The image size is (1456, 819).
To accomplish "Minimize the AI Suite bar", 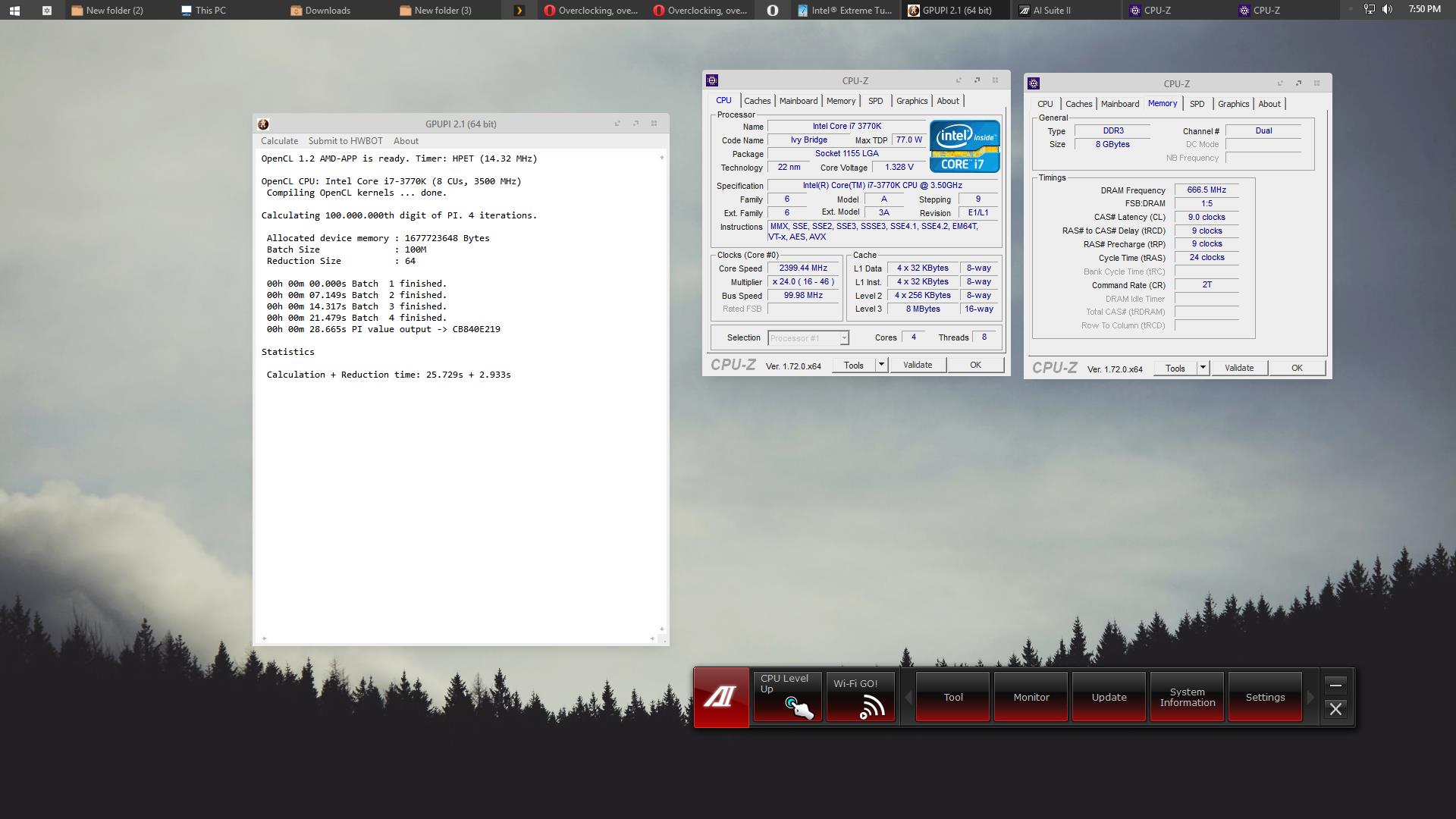I will pyautogui.click(x=1336, y=686).
